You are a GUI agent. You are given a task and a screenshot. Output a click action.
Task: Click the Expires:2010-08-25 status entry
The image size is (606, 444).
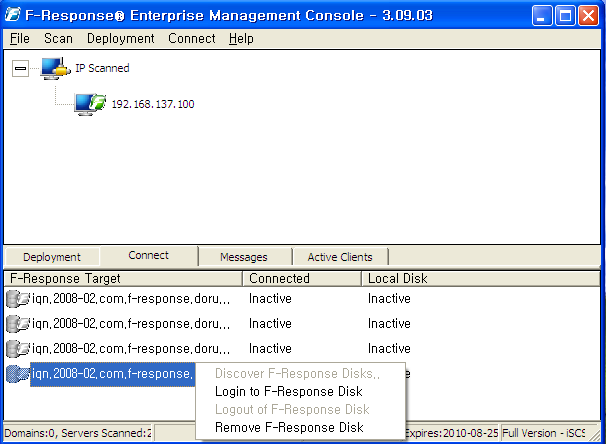(452, 433)
